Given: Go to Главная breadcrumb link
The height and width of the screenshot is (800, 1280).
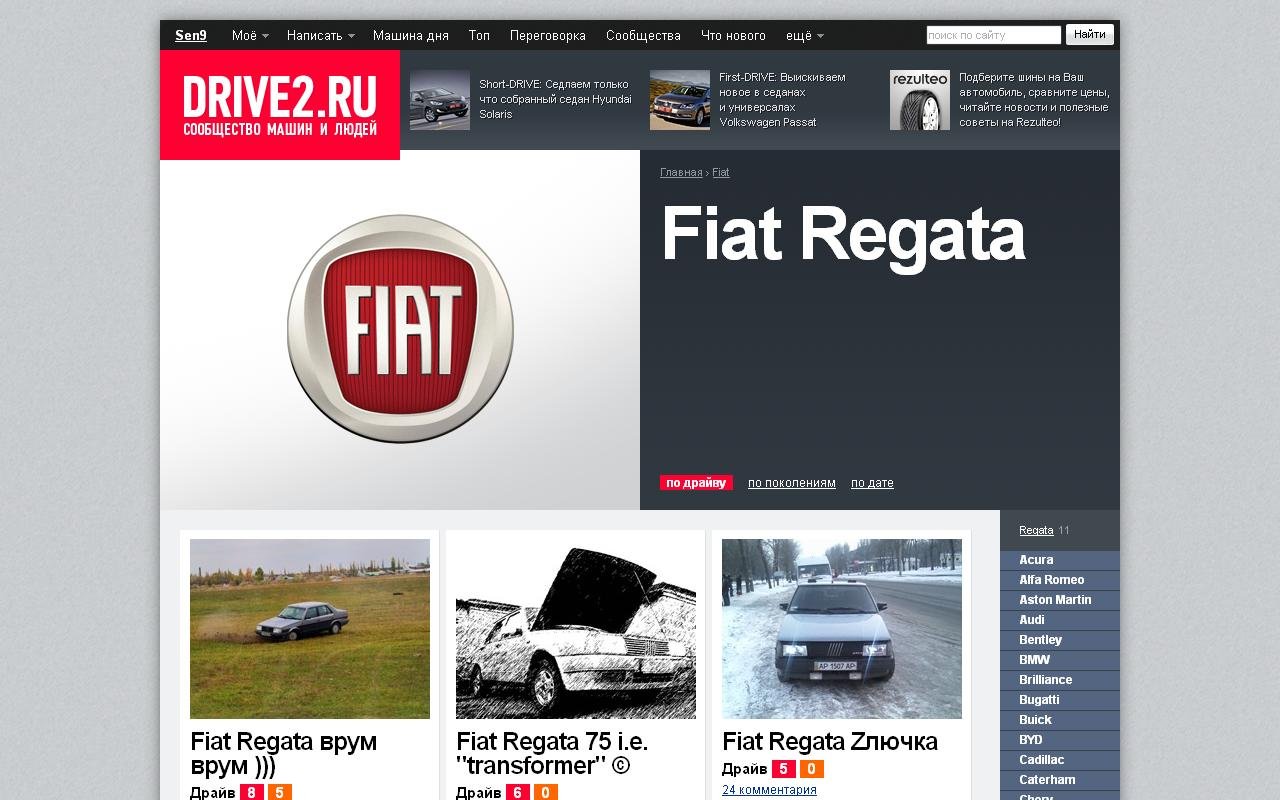Looking at the screenshot, I should [x=681, y=173].
